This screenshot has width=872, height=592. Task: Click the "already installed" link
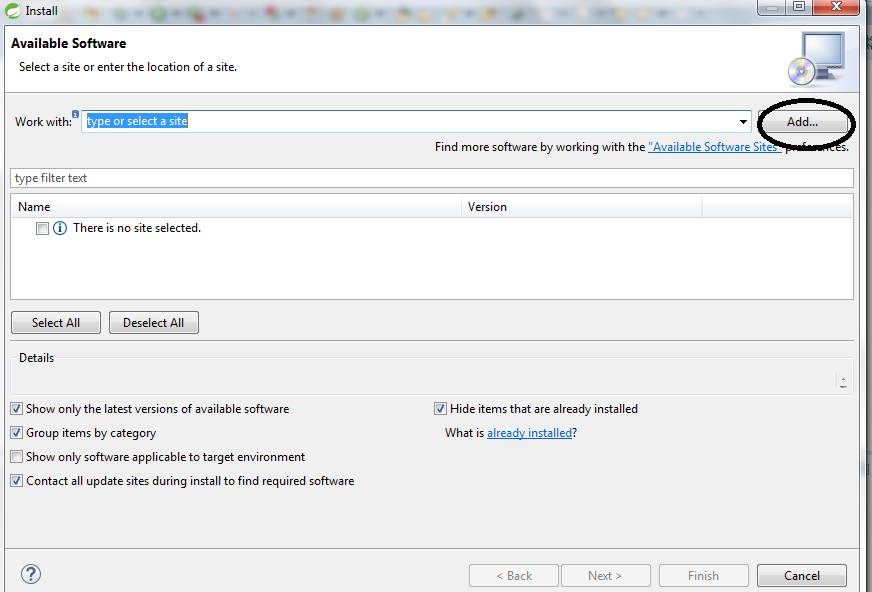[x=529, y=432]
